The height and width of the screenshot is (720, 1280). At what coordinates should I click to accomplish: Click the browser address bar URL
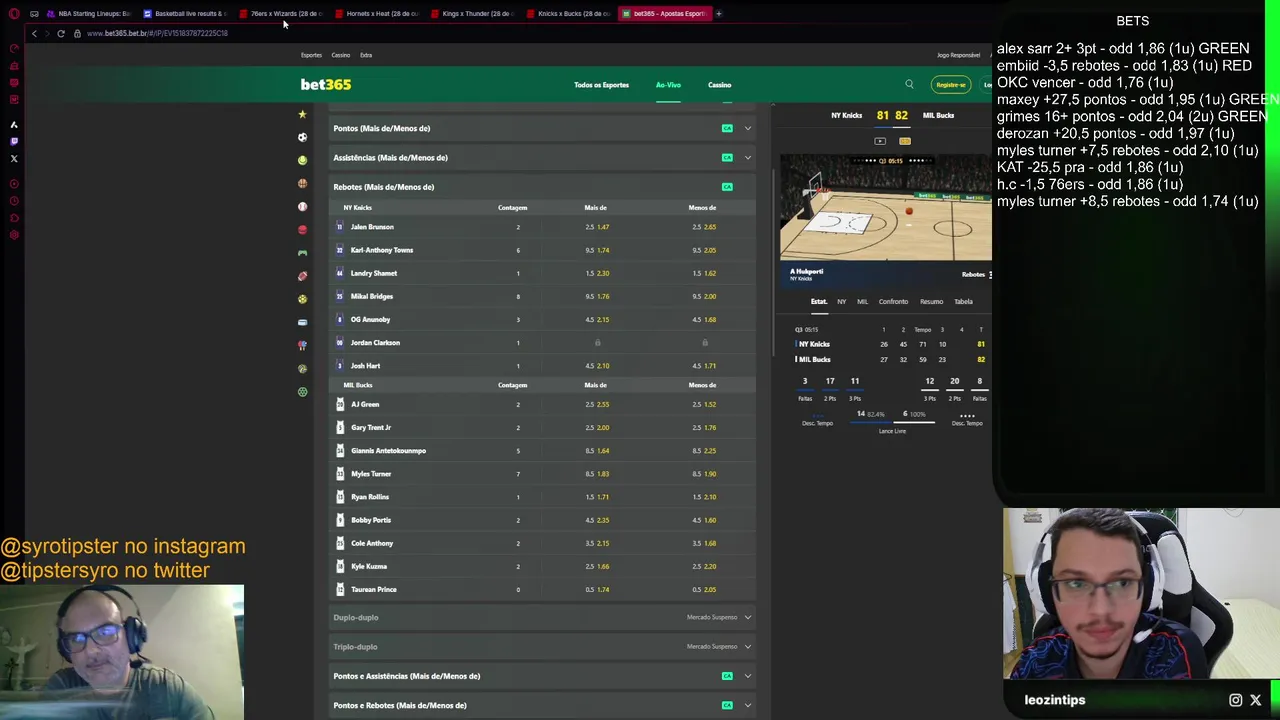[x=157, y=33]
